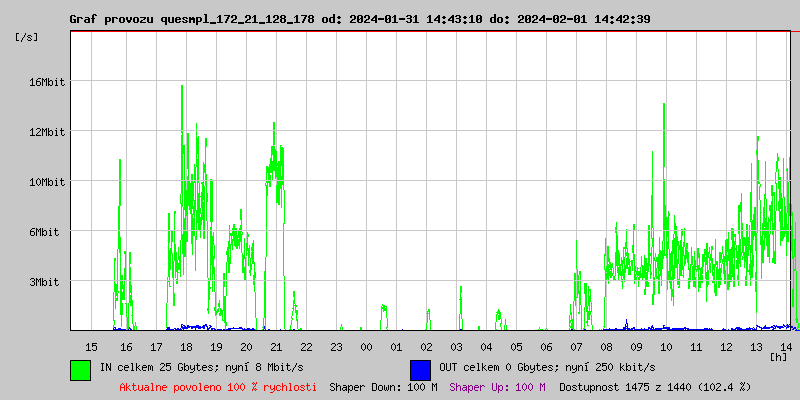Click the [/s] unit label
This screenshot has height=400, width=800.
(x=28, y=37)
